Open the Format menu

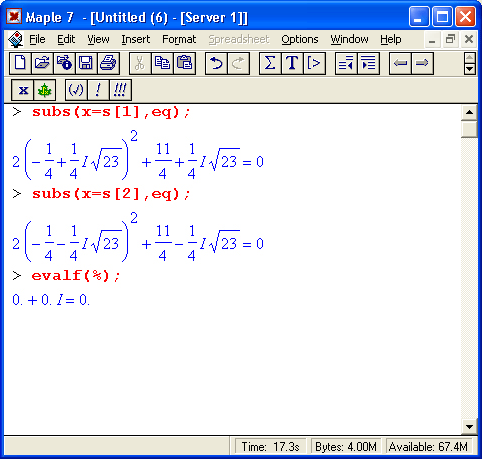pos(179,39)
